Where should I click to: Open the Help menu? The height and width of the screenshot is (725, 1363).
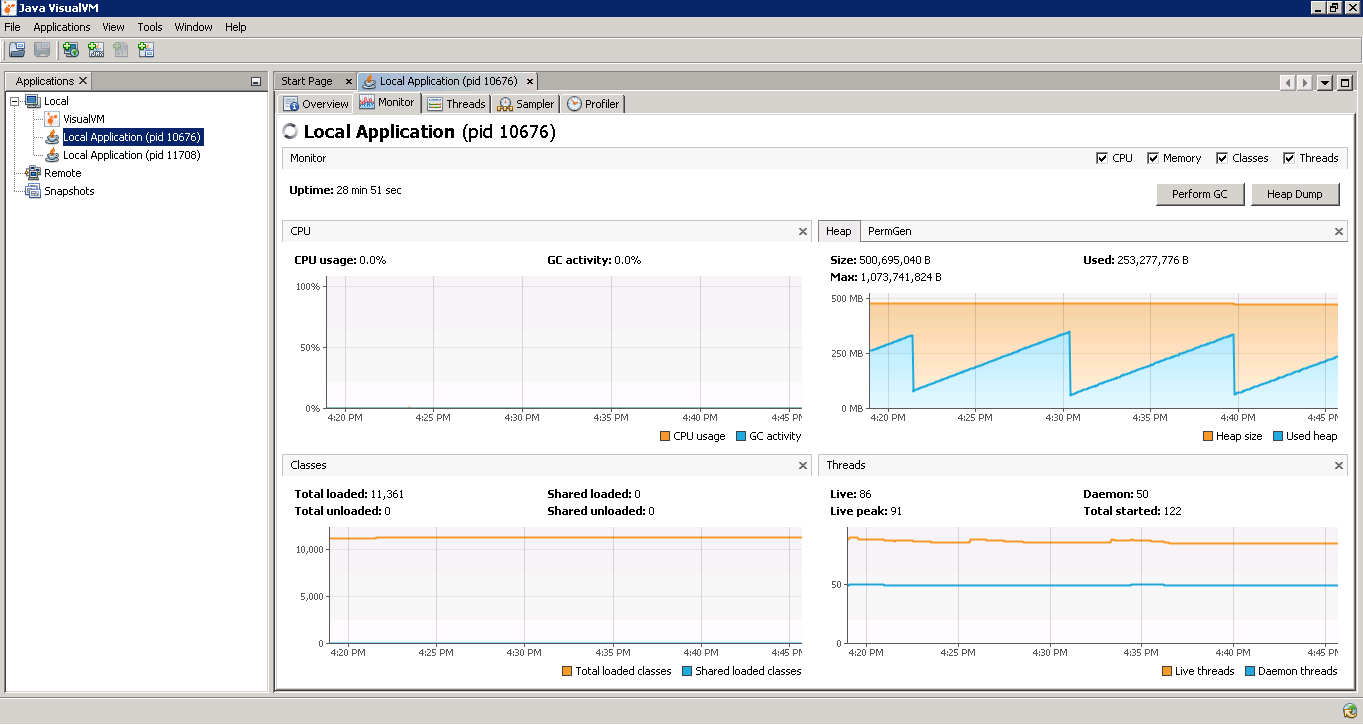[236, 27]
